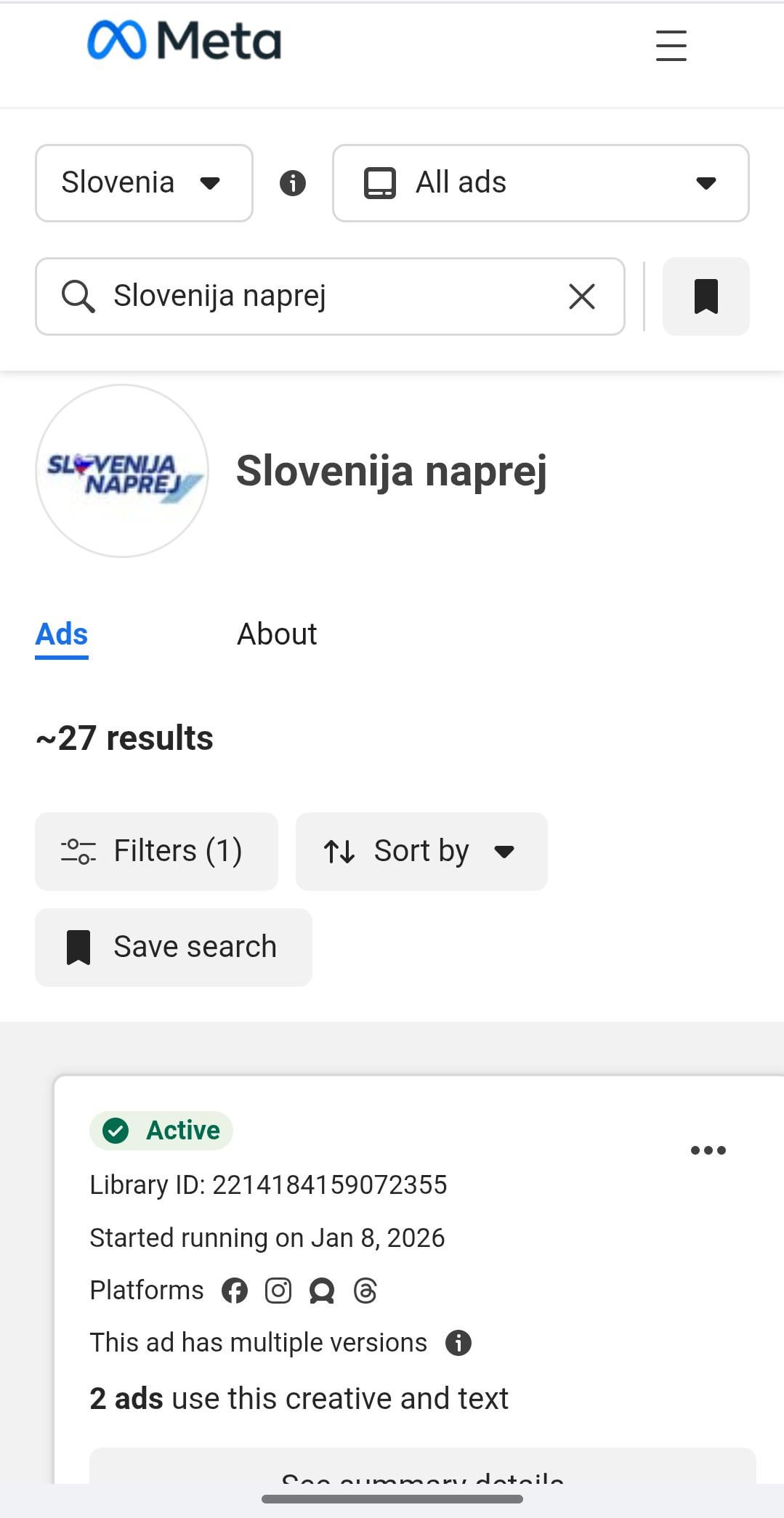Click the Instagram platform icon
Screen dimensions: 784x1518
(278, 1291)
